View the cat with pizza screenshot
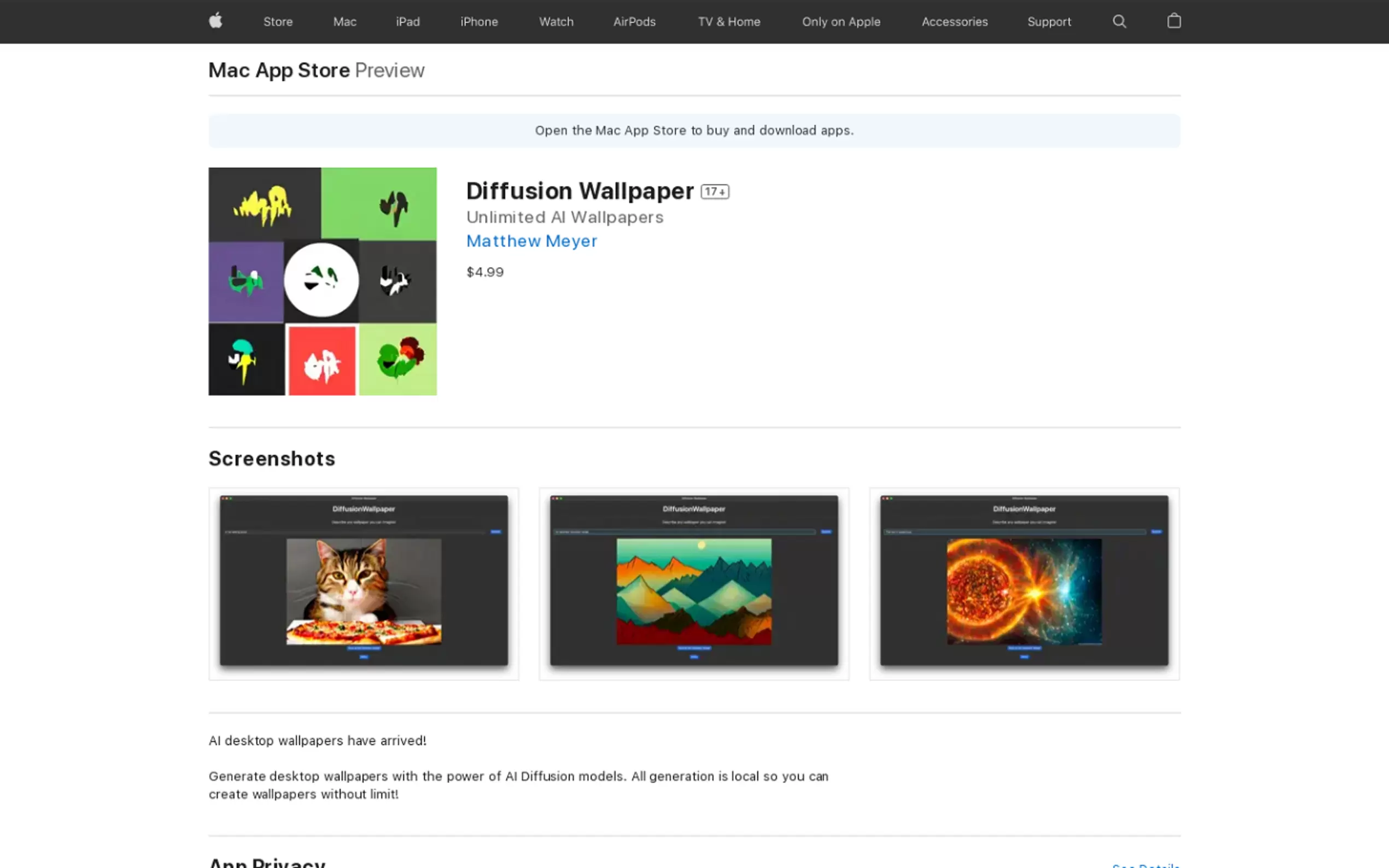1389x868 pixels. click(364, 584)
